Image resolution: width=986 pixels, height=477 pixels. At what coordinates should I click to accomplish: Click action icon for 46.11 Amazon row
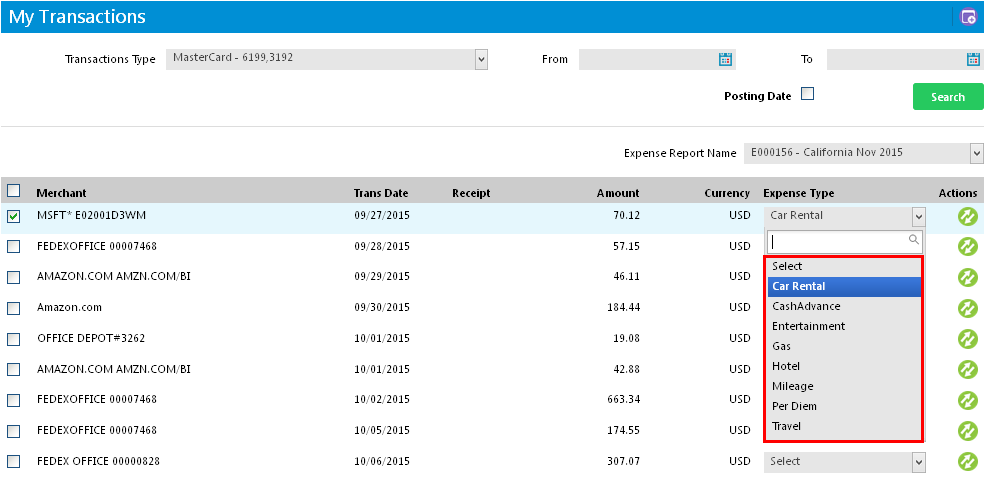pos(967,277)
